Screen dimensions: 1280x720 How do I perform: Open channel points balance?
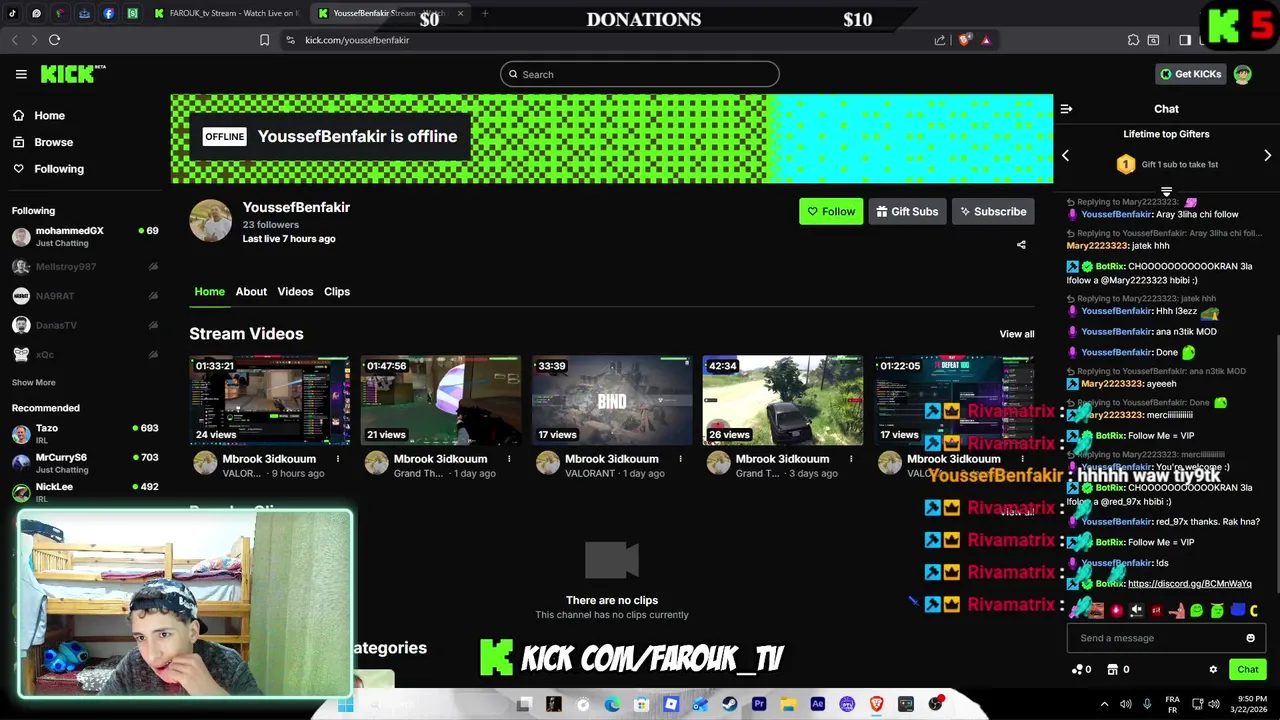pos(1081,670)
